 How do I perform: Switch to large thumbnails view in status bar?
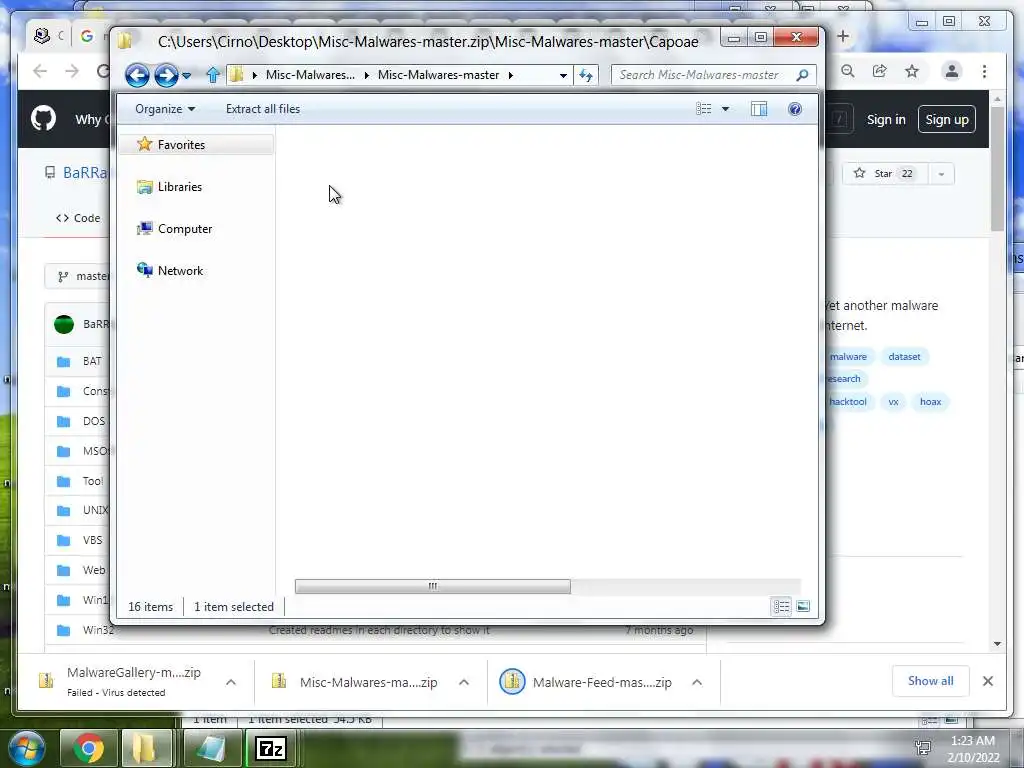pos(803,607)
